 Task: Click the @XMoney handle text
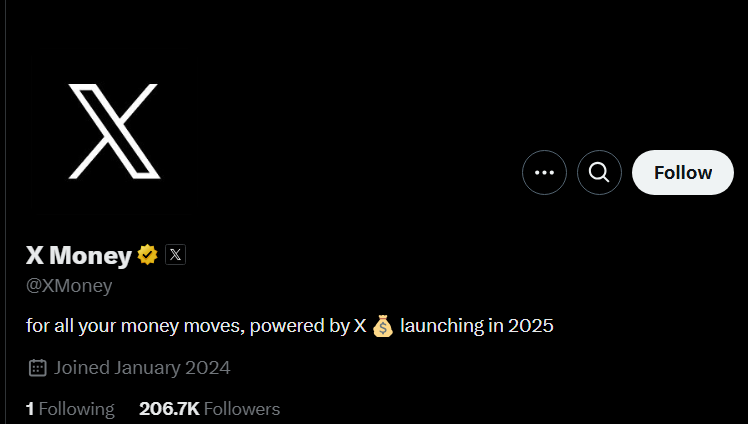point(69,286)
